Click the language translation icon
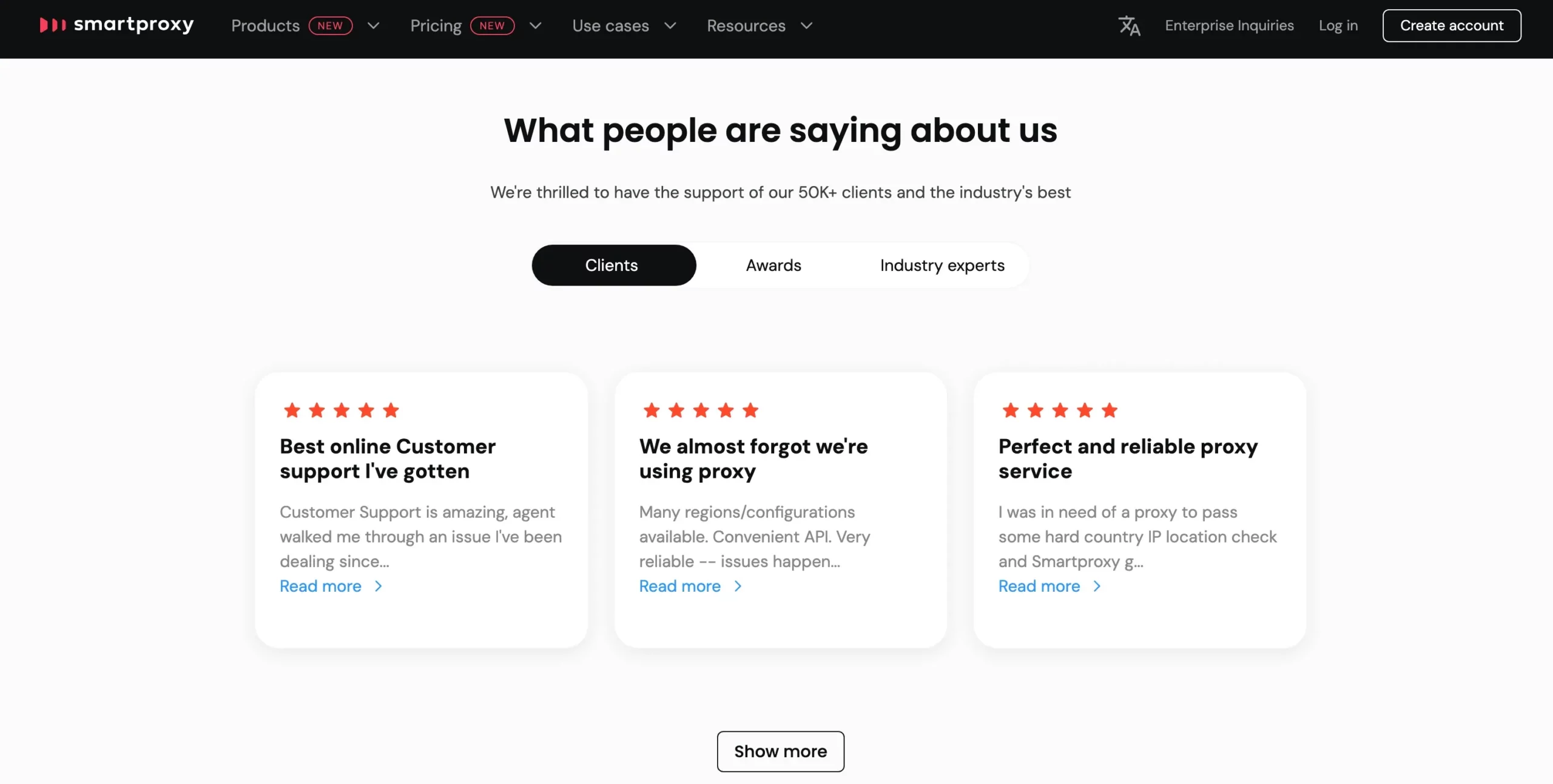 1129,25
